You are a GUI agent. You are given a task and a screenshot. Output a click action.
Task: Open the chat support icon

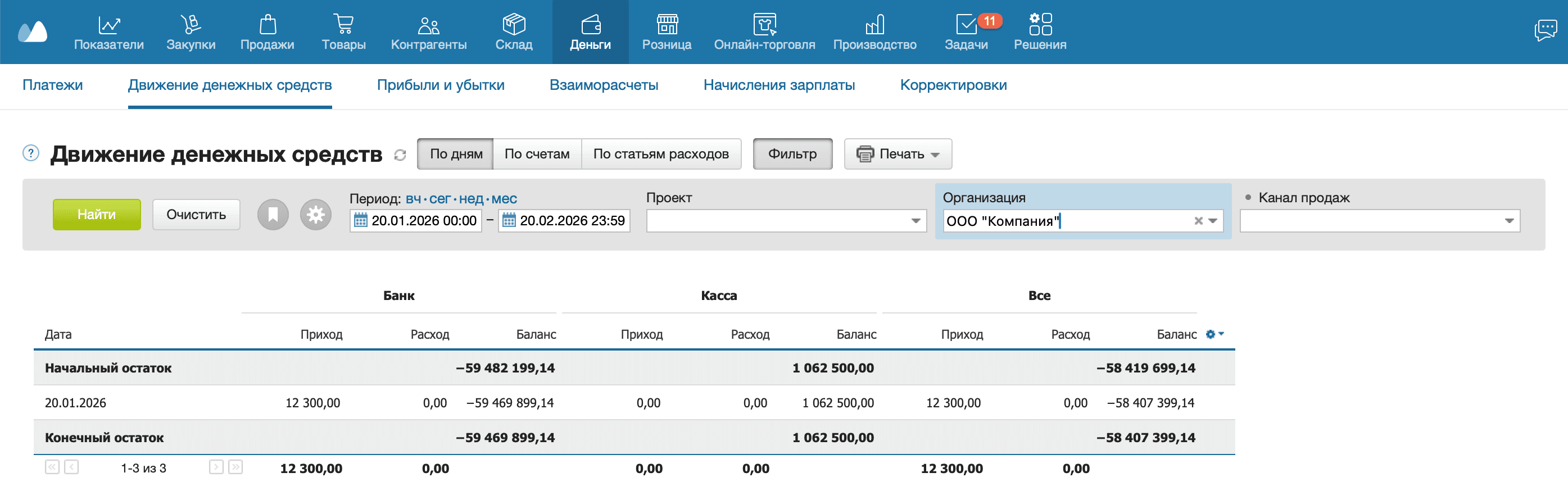click(x=1544, y=30)
